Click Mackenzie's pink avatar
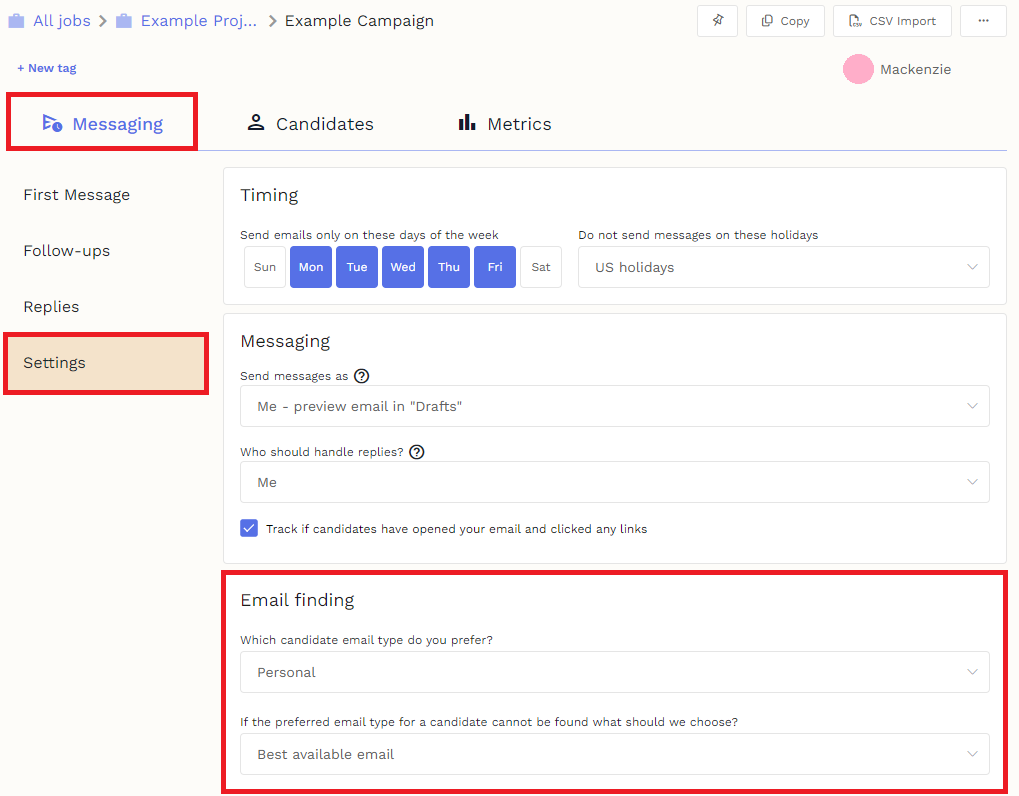The image size is (1019, 796). tap(858, 69)
